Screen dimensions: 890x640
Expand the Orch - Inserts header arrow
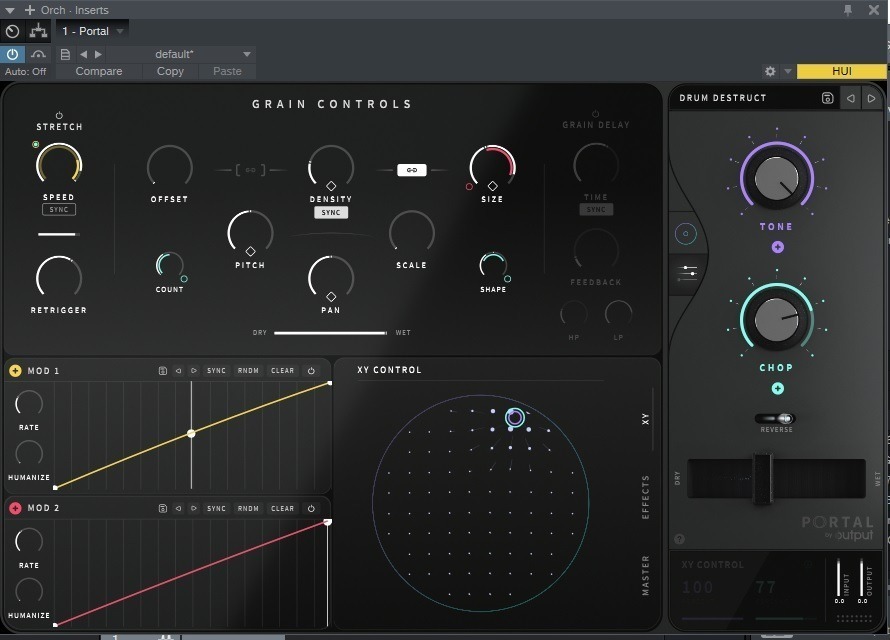pyautogui.click(x=10, y=9)
